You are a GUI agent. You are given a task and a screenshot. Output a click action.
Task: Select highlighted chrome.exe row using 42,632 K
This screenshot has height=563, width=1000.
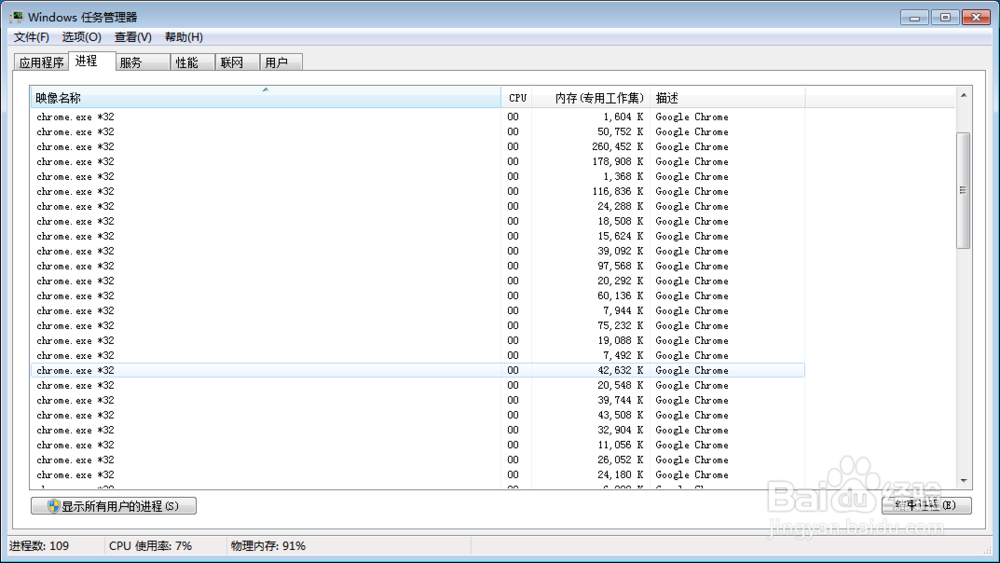(417, 370)
